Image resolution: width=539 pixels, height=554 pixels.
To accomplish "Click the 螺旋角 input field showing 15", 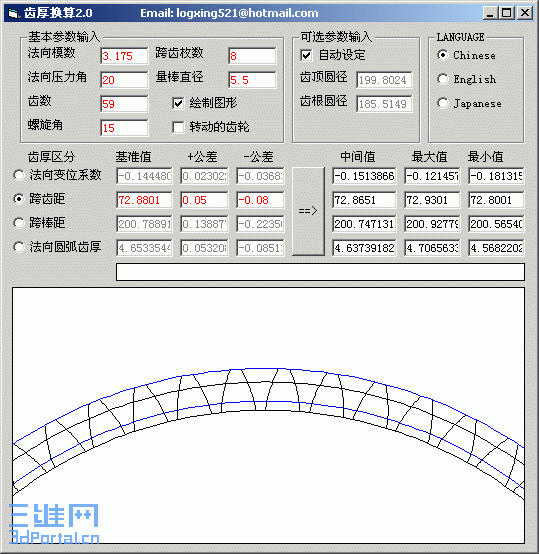I will click(x=124, y=128).
